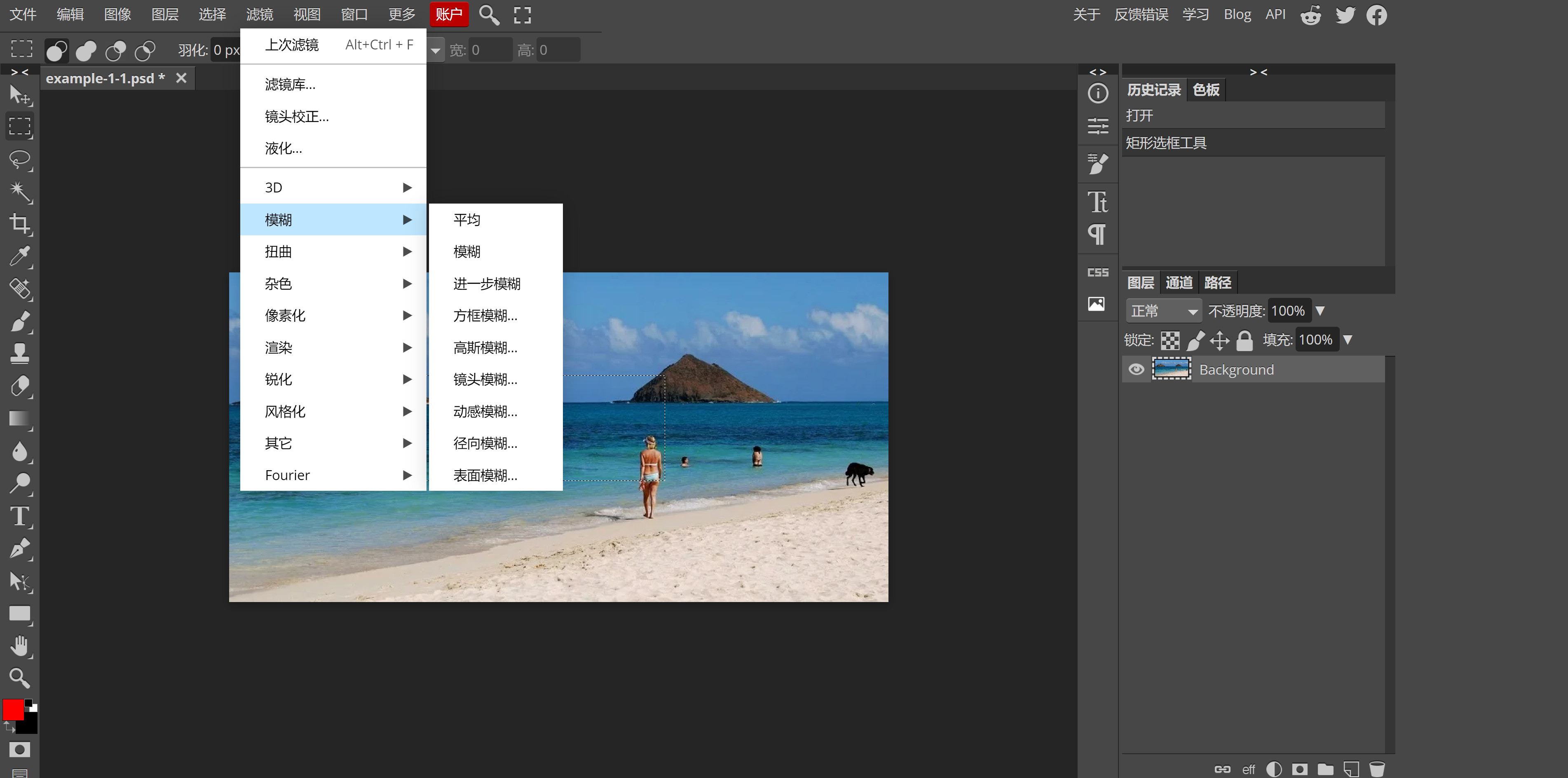Select the Dodge tool
The image size is (1568, 778).
coord(19,483)
